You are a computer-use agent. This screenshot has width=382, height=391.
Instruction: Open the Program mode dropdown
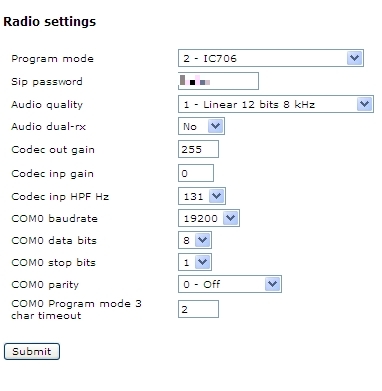(271, 58)
